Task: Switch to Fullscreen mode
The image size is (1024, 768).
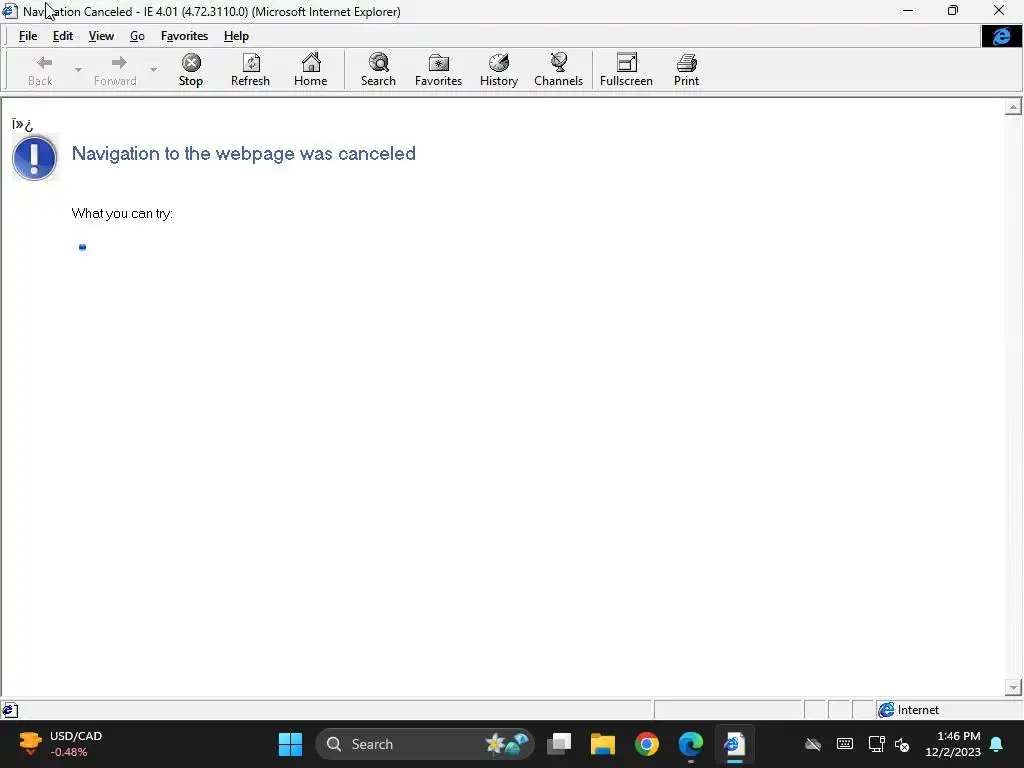Action: (x=626, y=70)
